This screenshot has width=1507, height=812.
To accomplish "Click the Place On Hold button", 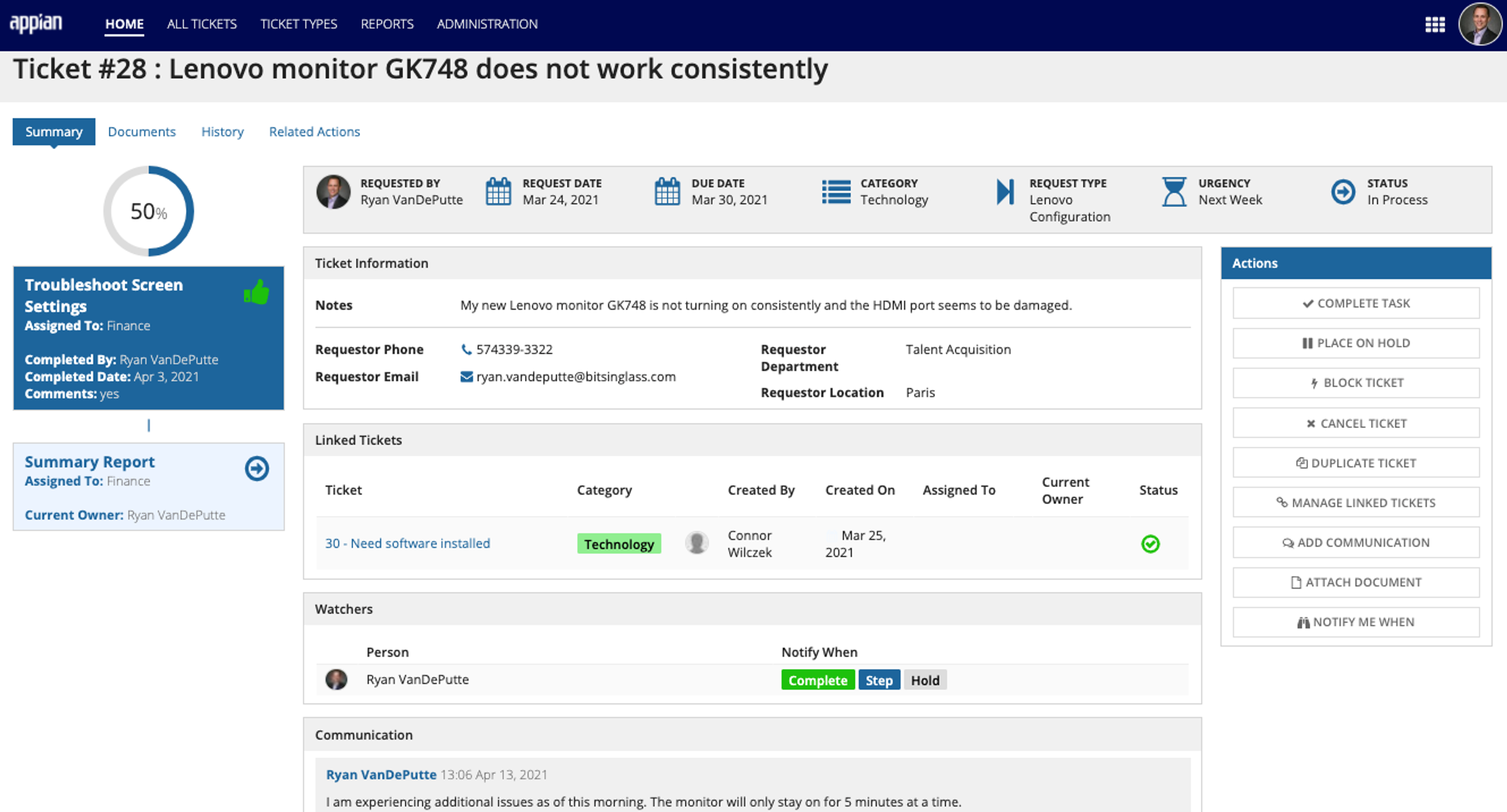I will coord(1356,343).
